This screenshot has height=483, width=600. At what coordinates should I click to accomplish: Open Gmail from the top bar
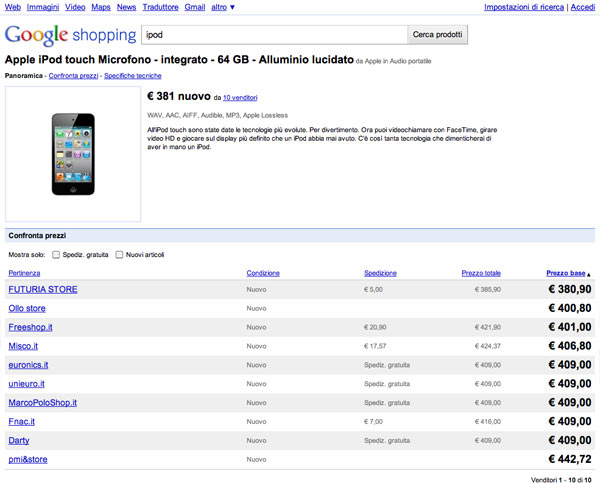(x=195, y=7)
